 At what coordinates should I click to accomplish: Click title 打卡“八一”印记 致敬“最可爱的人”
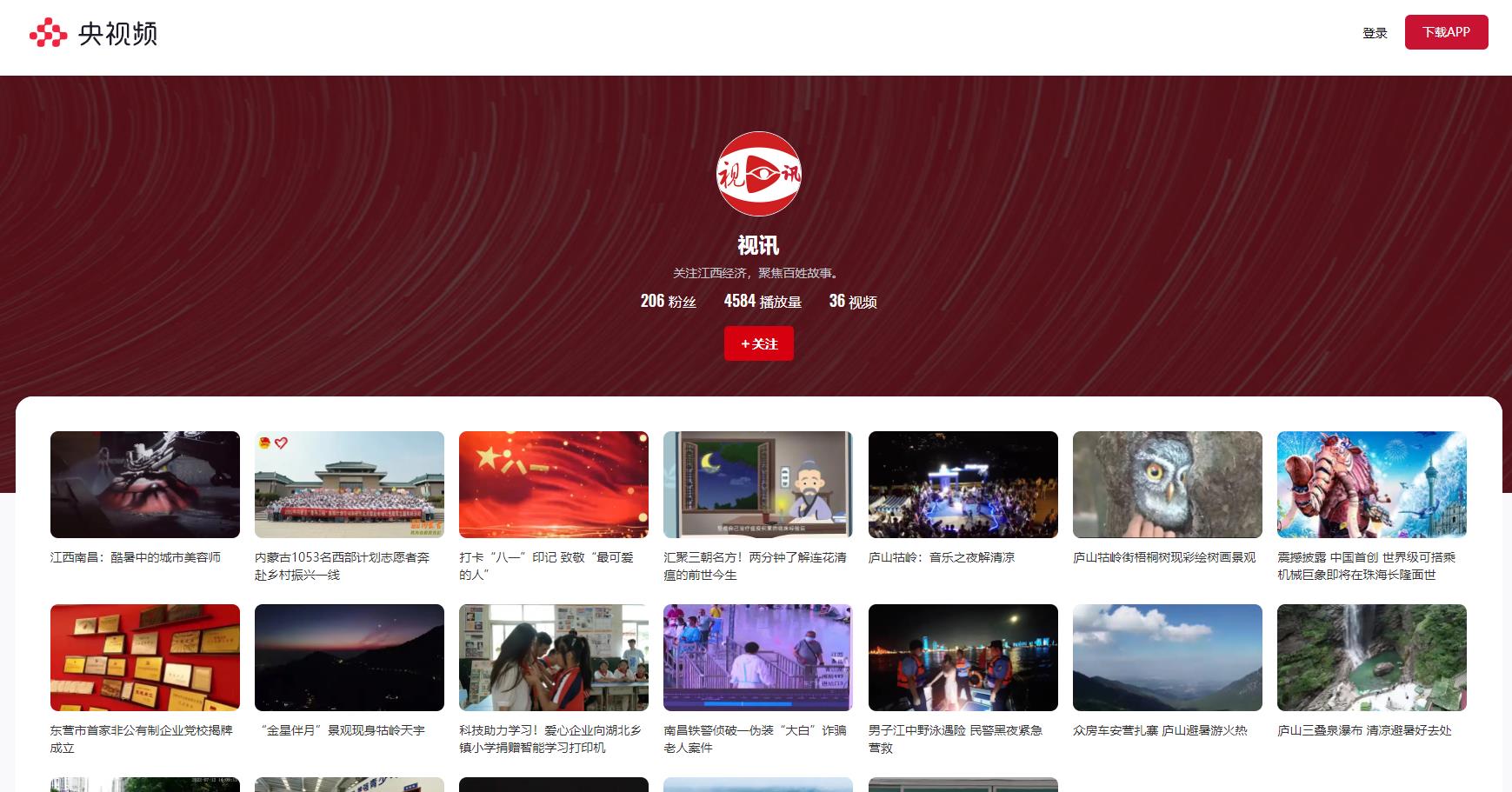coord(547,566)
